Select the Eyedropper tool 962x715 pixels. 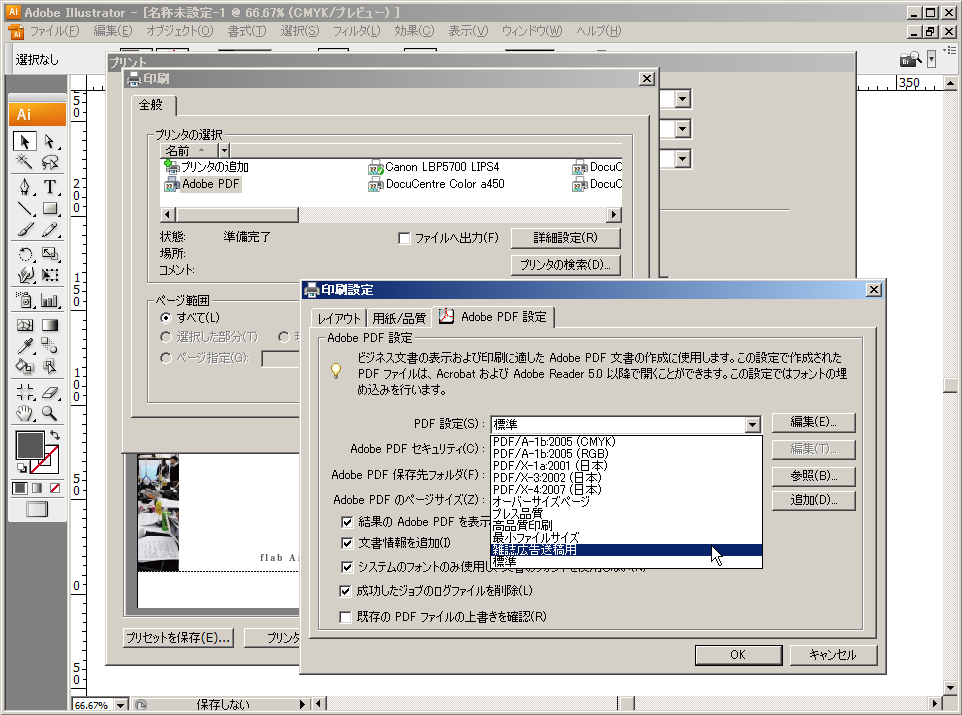25,346
